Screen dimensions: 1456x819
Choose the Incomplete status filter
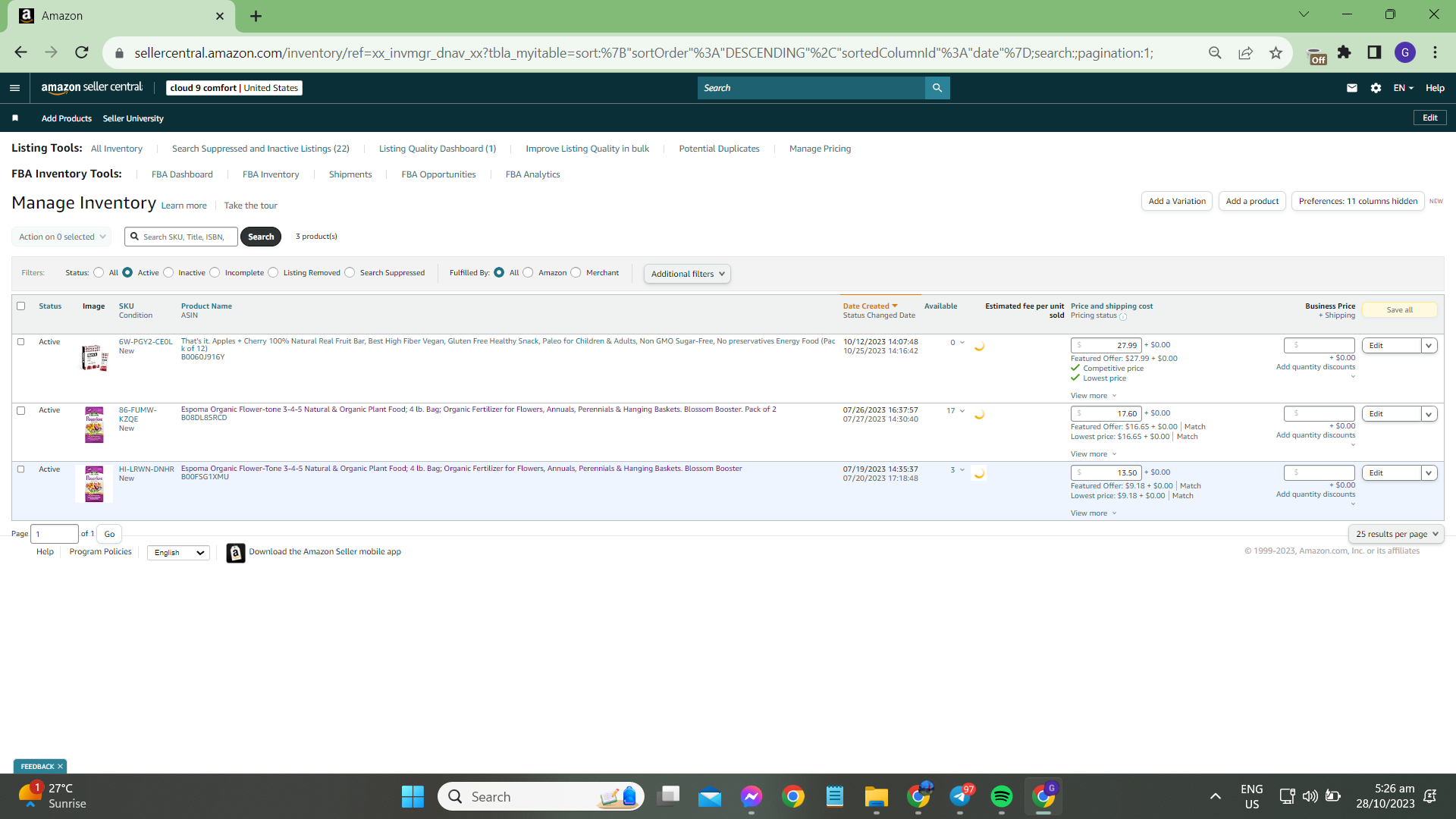pyautogui.click(x=215, y=273)
